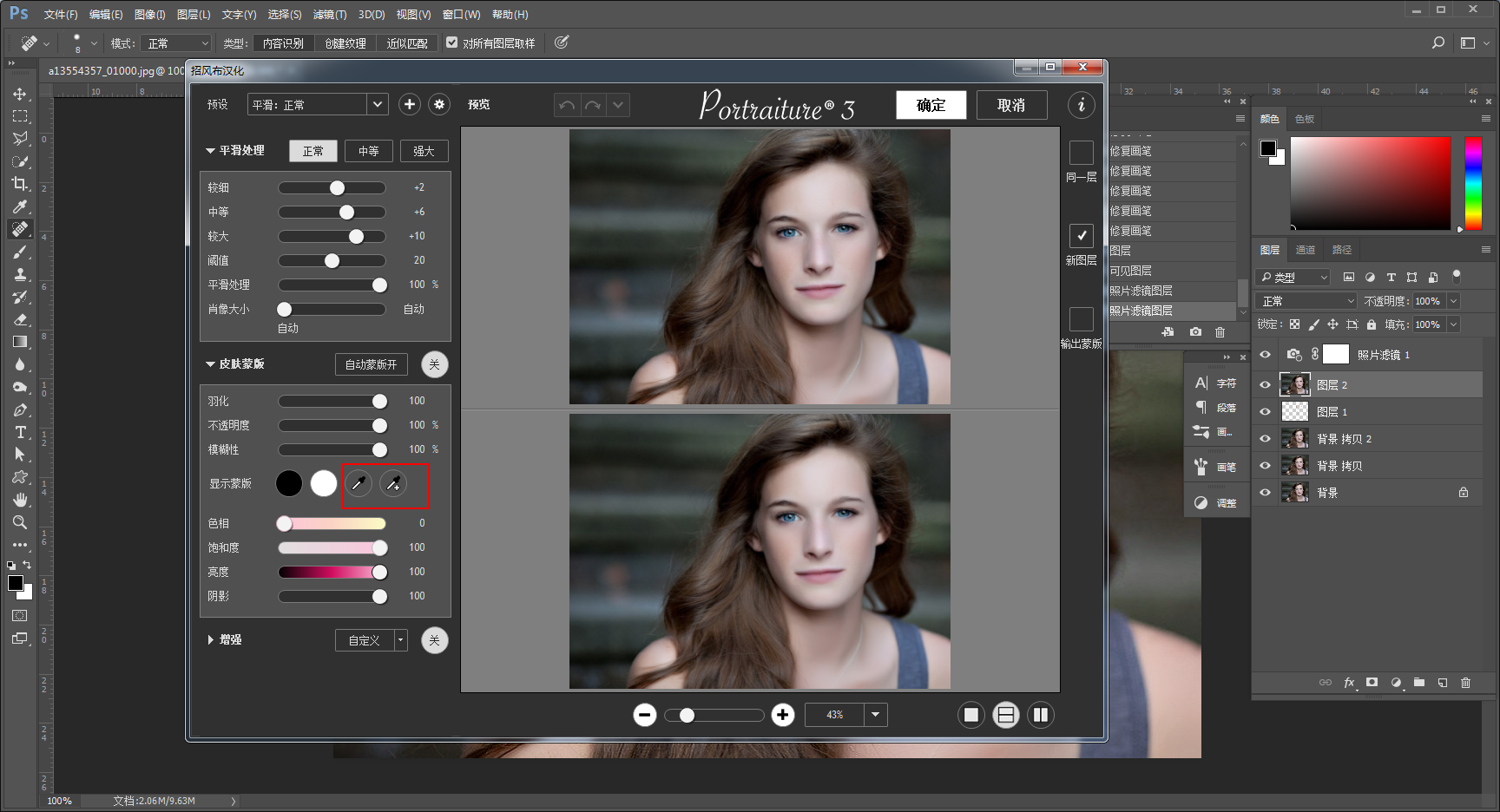
Task: Collapse the smoothing section
Action: 210,151
